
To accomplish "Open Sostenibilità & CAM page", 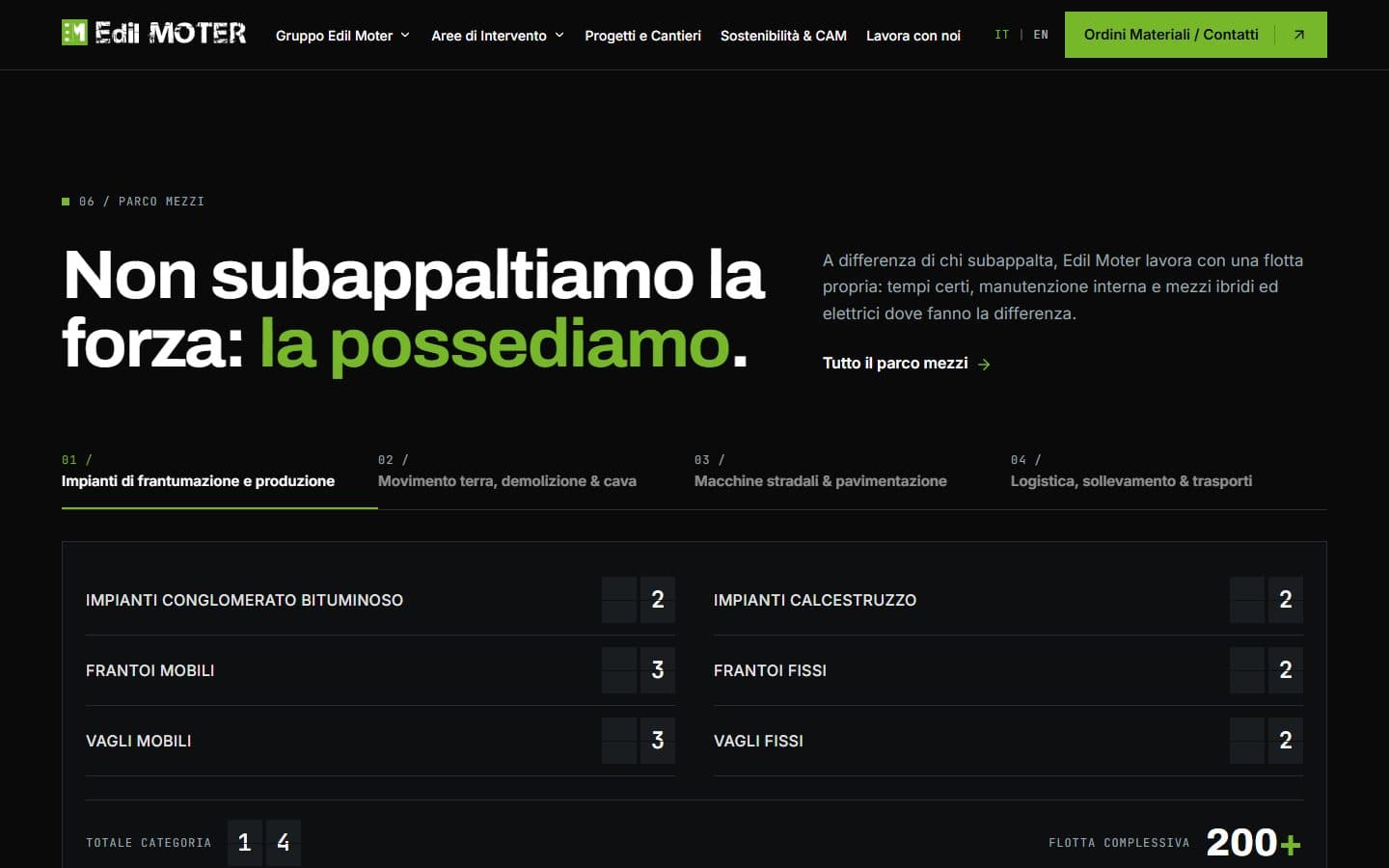I will (783, 36).
